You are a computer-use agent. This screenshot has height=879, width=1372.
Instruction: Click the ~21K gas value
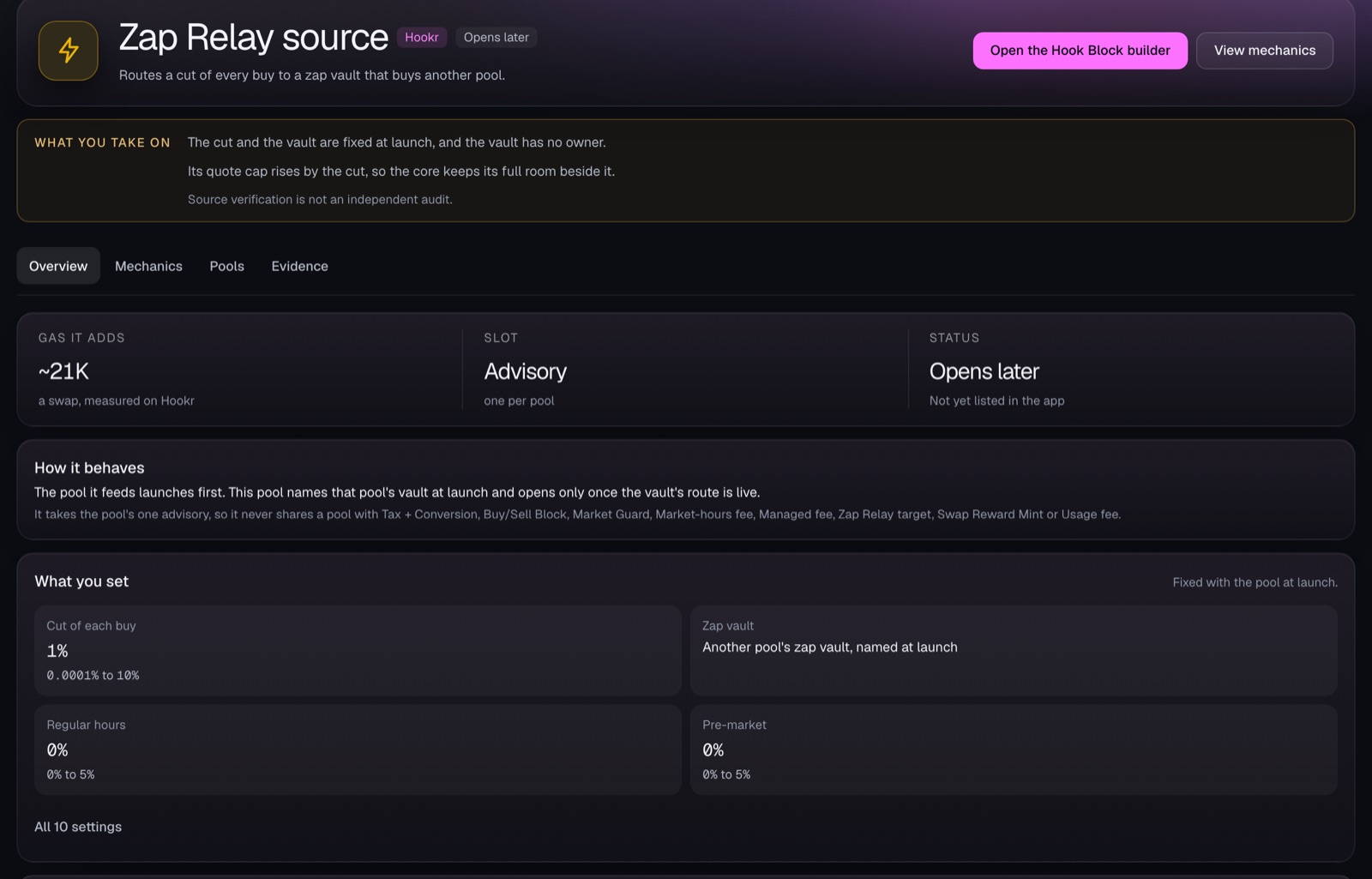pyautogui.click(x=63, y=371)
